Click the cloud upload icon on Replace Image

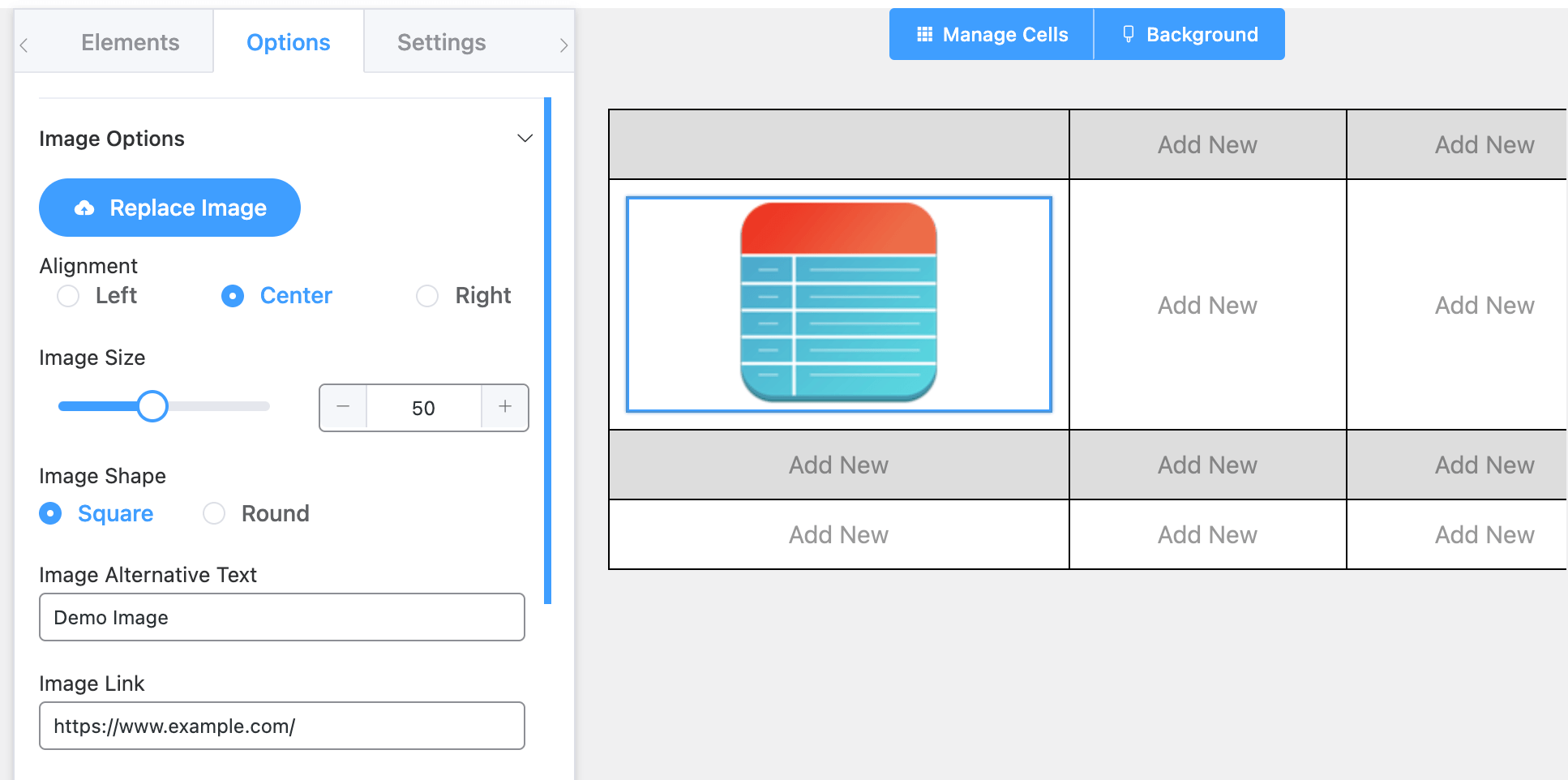pyautogui.click(x=85, y=208)
